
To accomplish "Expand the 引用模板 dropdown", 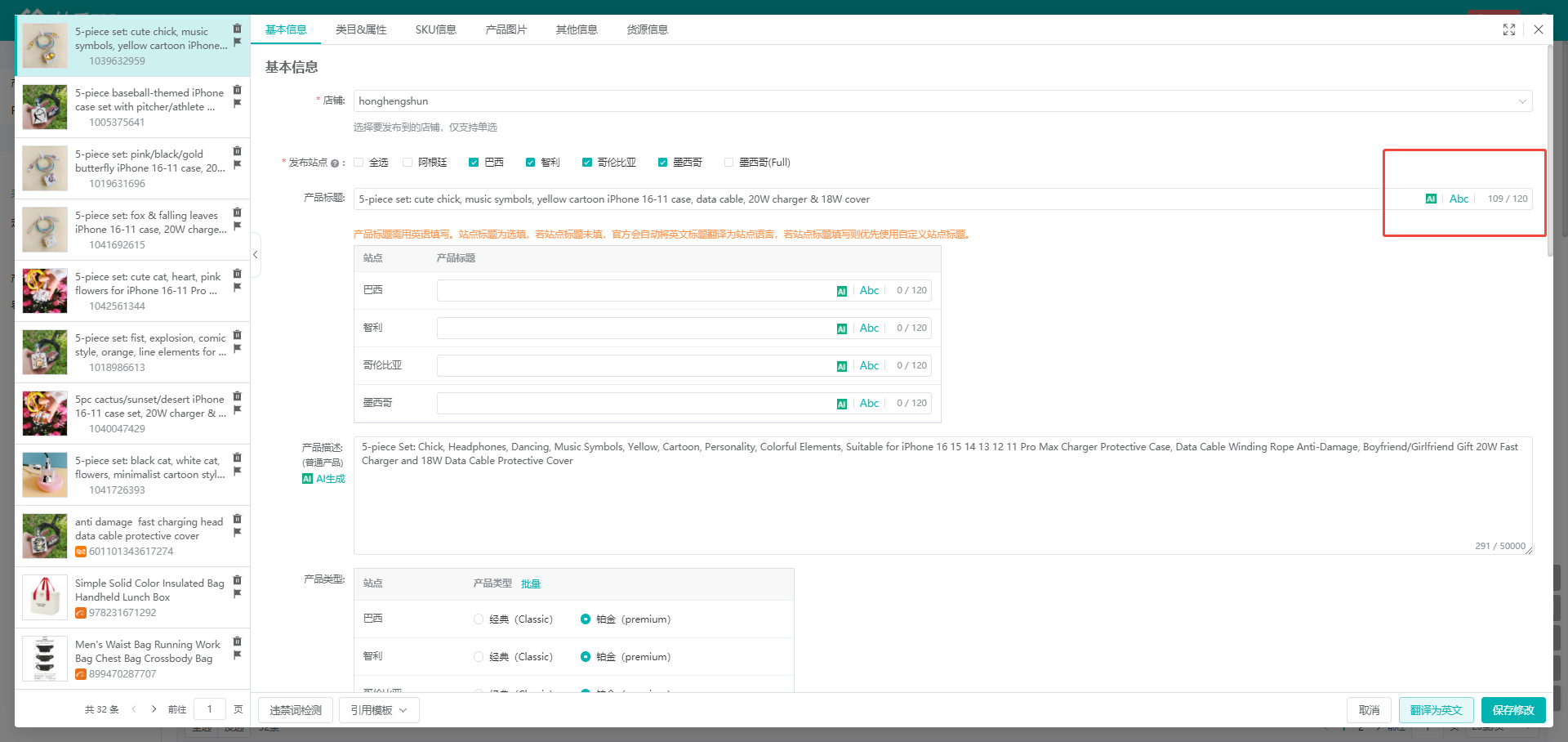I will (378, 710).
